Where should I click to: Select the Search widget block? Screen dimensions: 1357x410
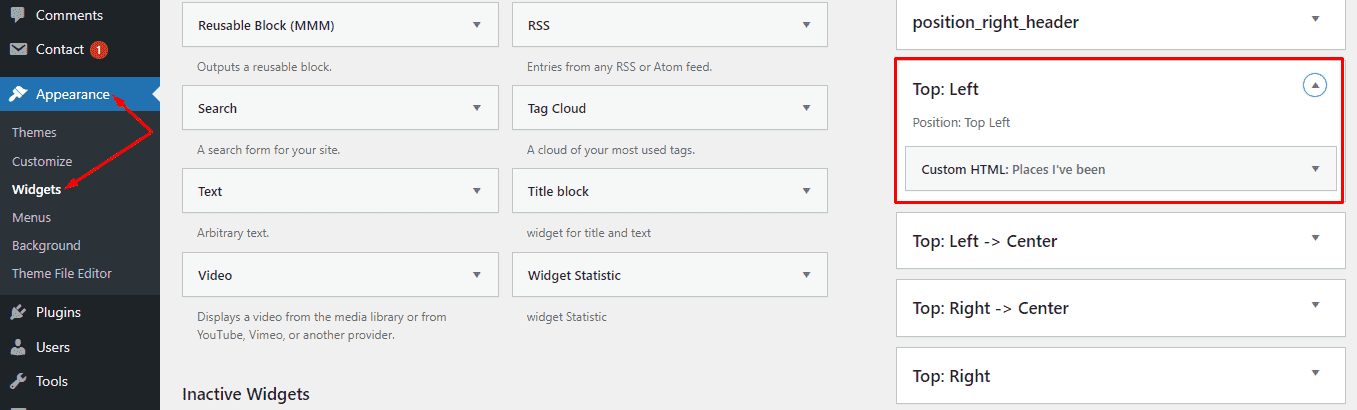tap(320, 108)
